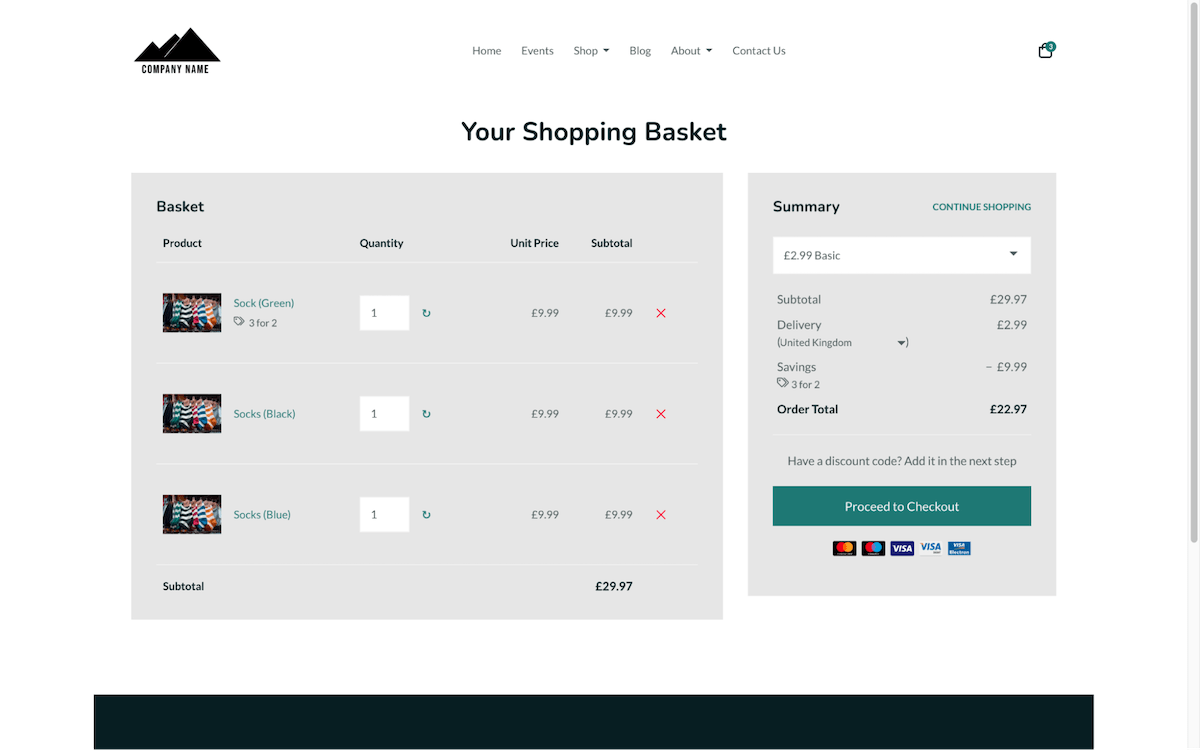1200x750 pixels.
Task: Expand the About dropdown menu
Action: [691, 50]
